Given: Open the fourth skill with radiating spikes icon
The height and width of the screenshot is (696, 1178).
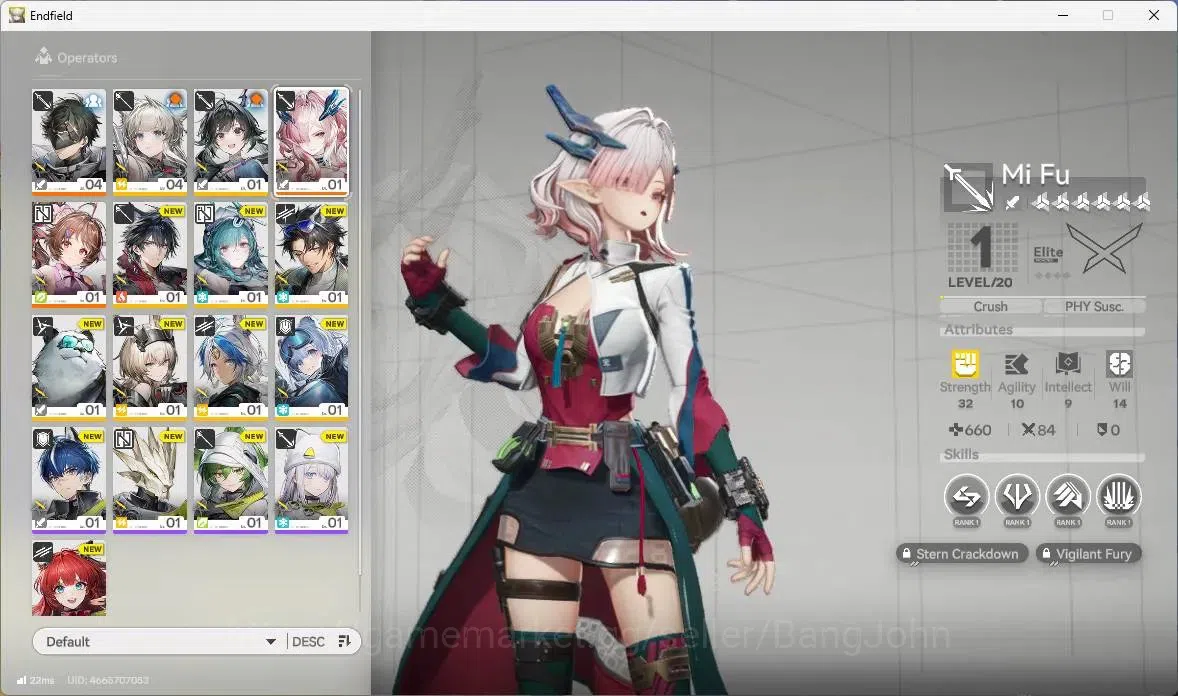Looking at the screenshot, I should (1119, 497).
